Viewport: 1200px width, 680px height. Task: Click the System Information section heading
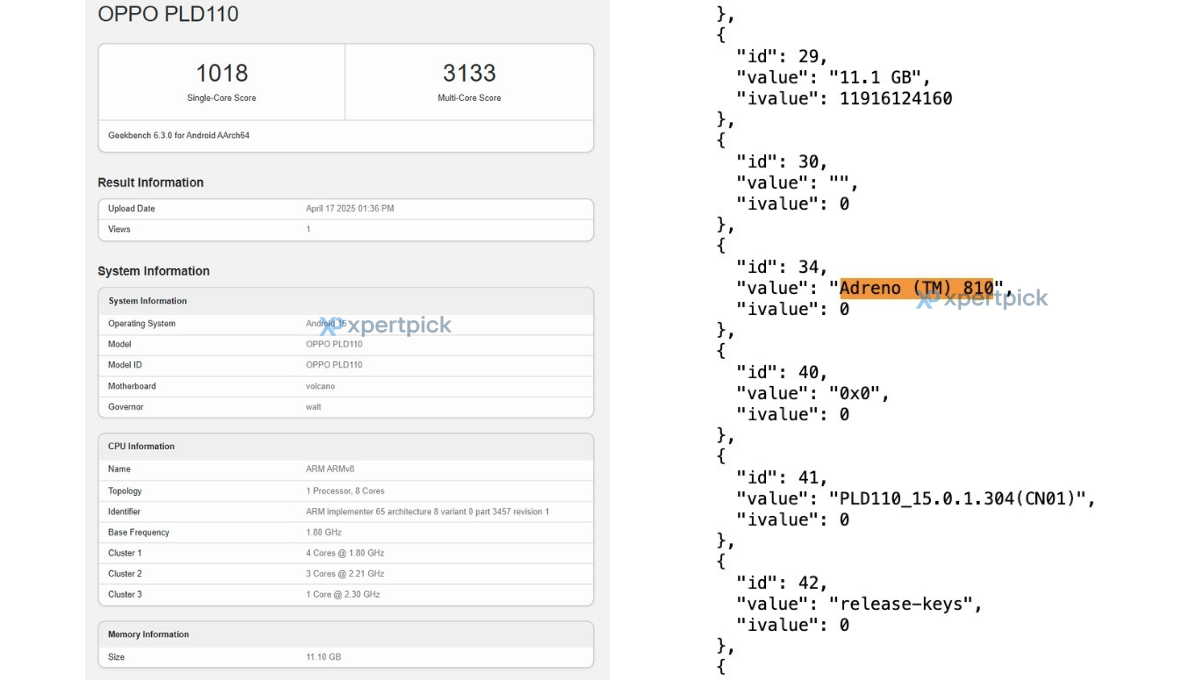point(153,271)
